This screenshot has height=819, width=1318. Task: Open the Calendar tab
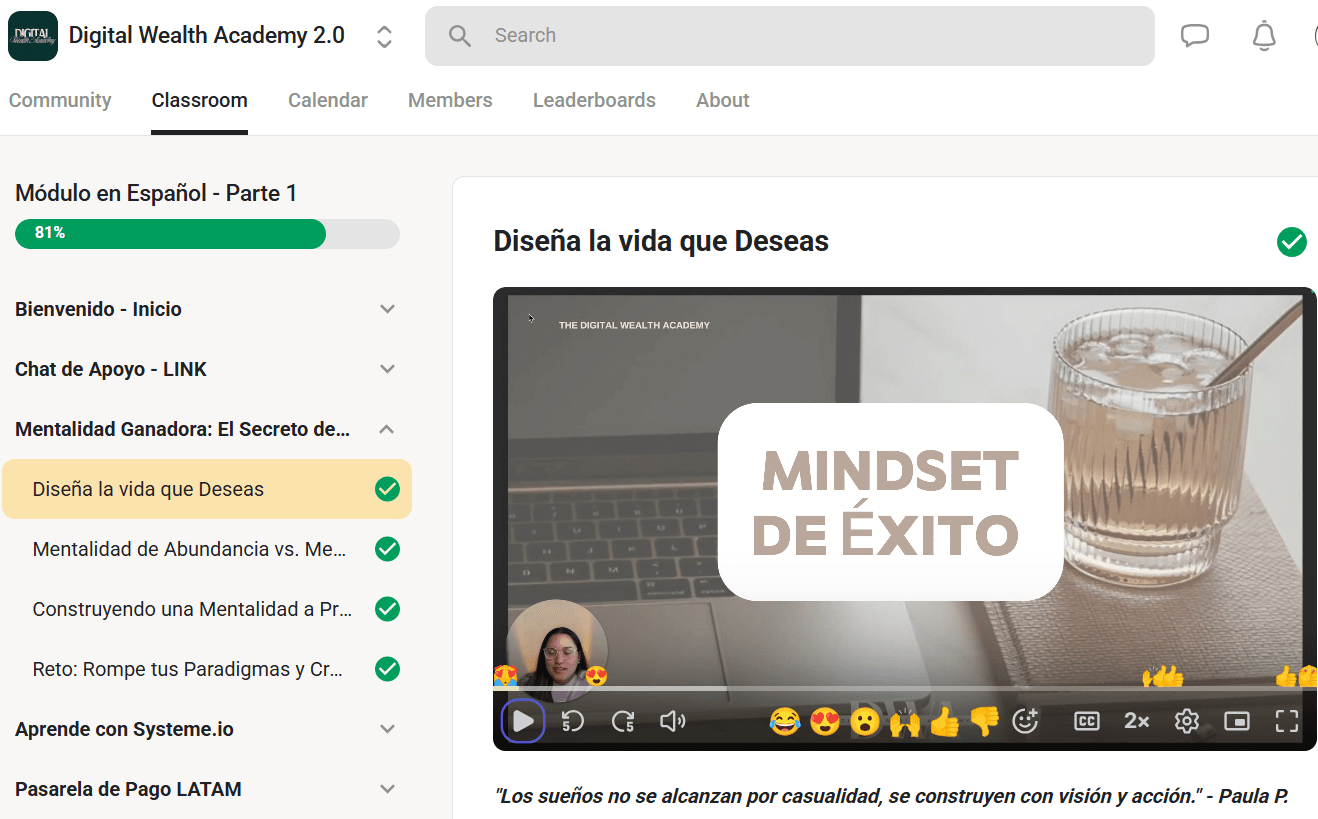[328, 100]
